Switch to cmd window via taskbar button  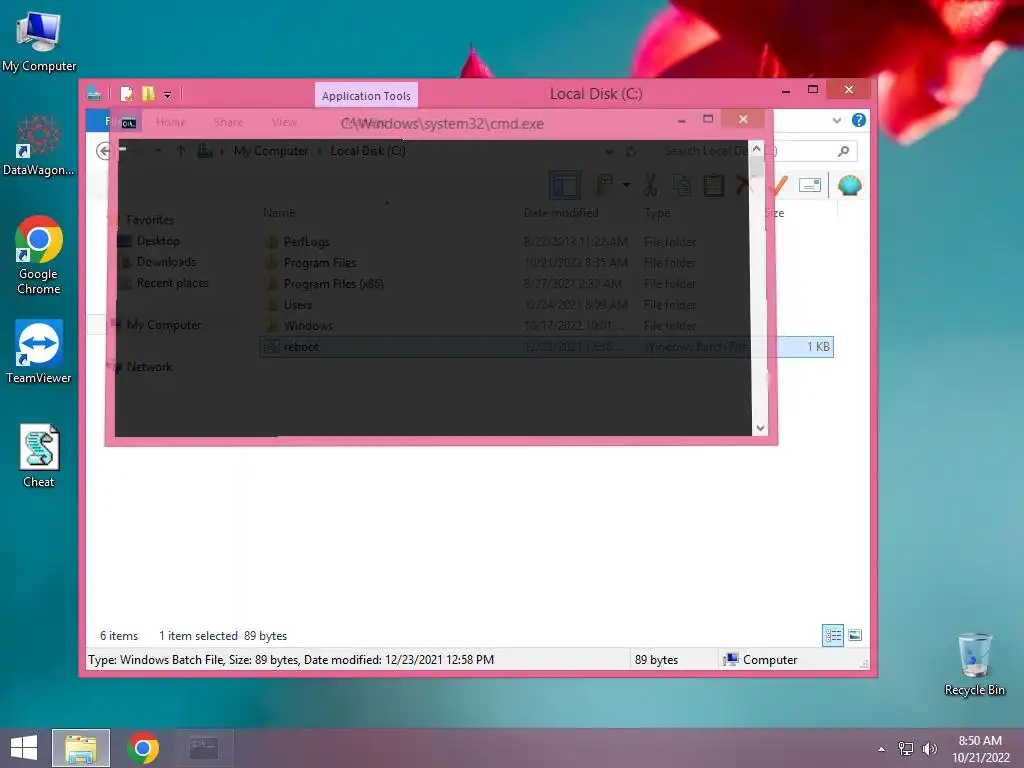(x=204, y=748)
